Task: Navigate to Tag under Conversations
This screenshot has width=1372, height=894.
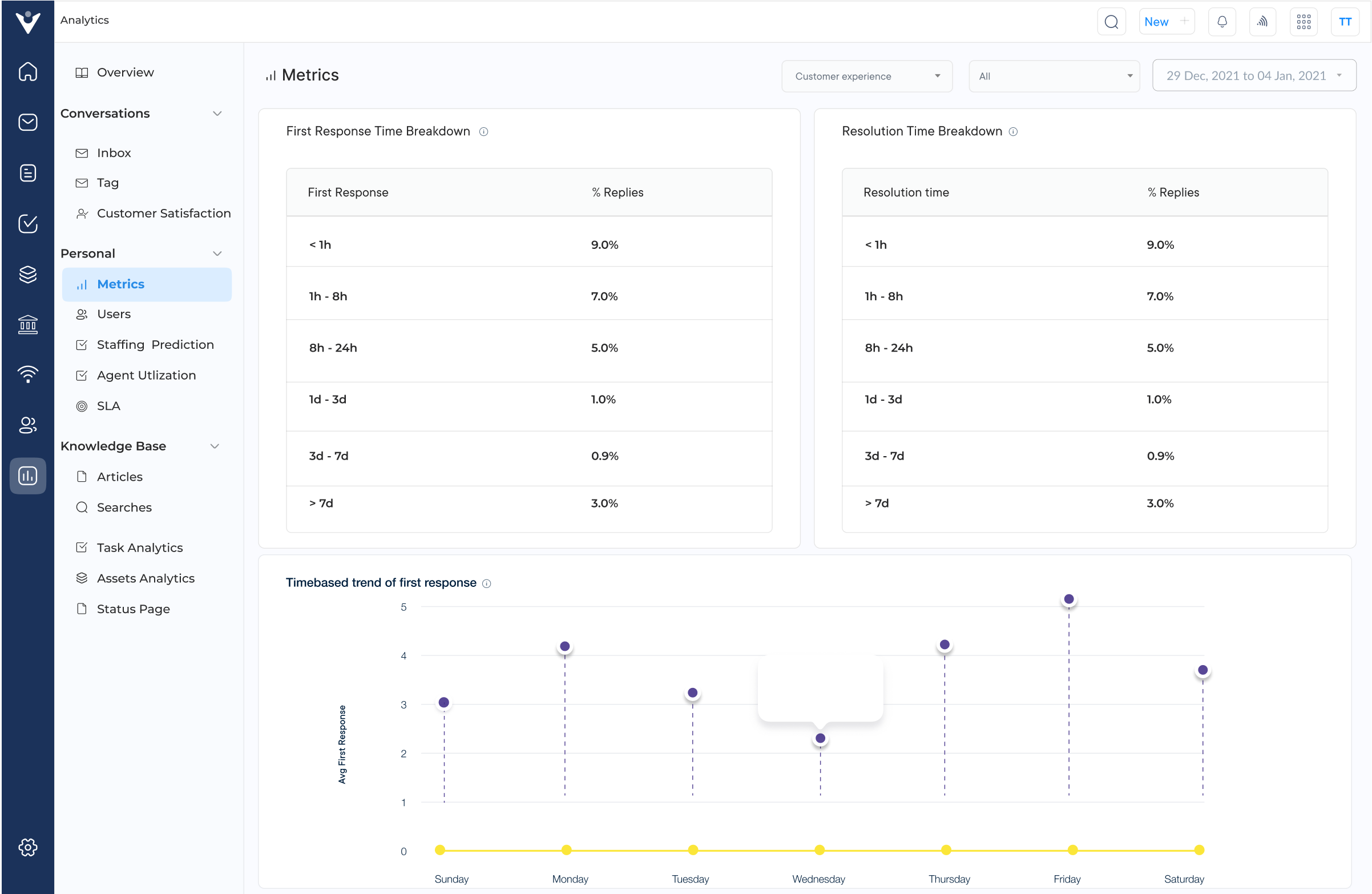Action: (109, 182)
